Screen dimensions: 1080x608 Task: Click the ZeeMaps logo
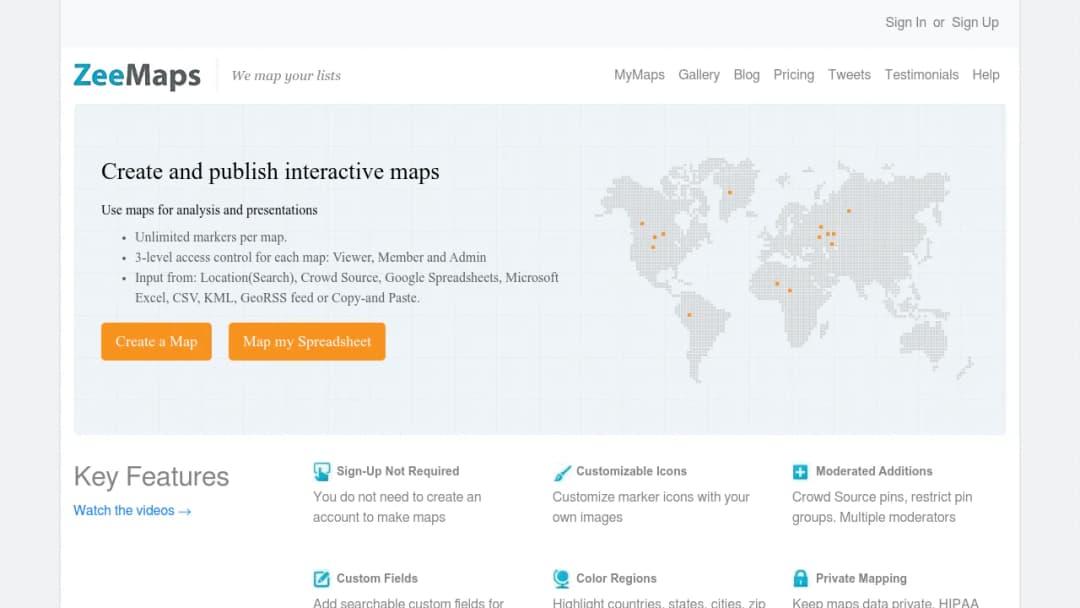tap(137, 75)
